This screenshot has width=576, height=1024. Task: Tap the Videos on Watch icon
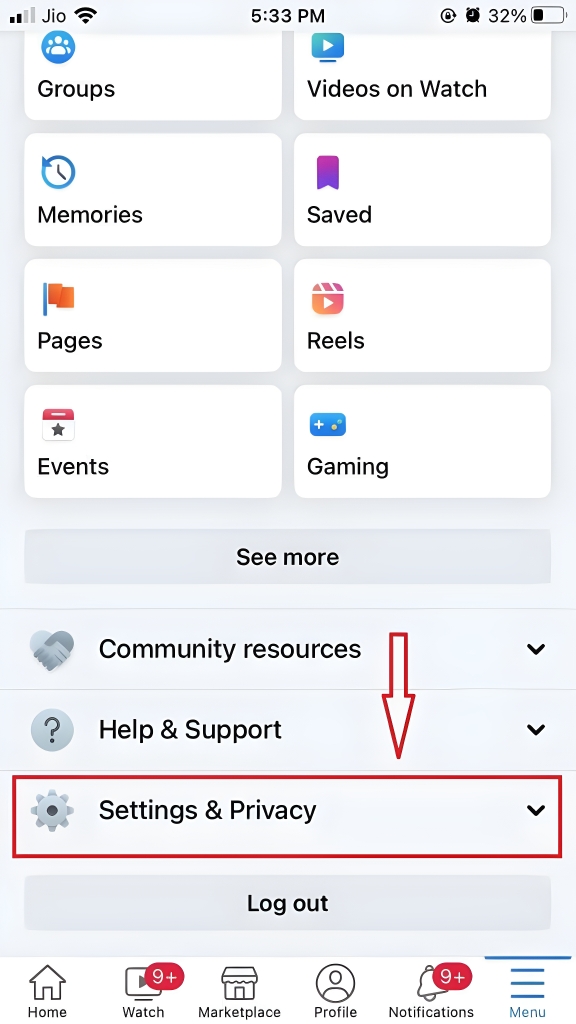(x=327, y=47)
